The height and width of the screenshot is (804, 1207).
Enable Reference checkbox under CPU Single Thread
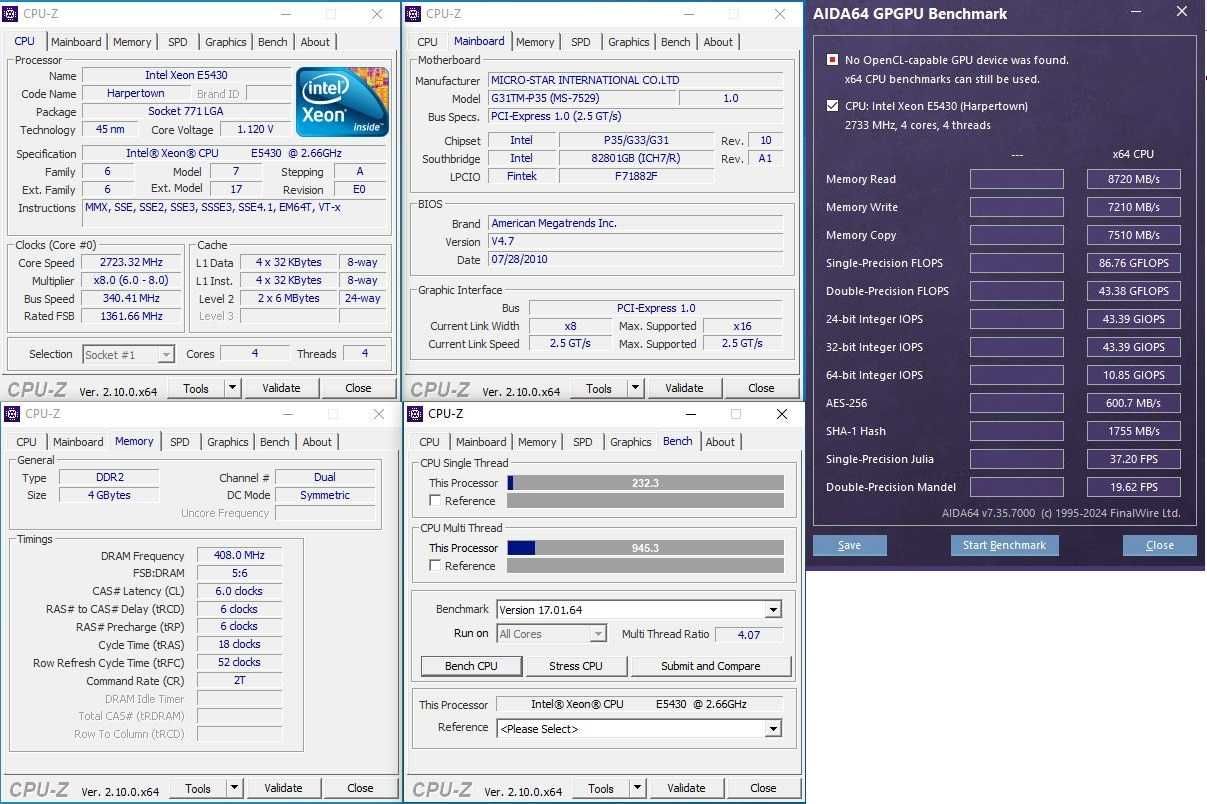point(435,501)
